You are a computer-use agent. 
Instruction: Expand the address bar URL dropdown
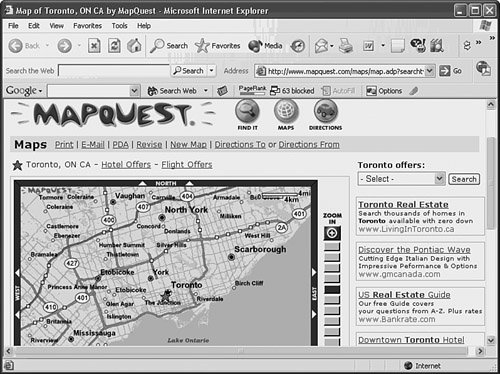[430, 71]
